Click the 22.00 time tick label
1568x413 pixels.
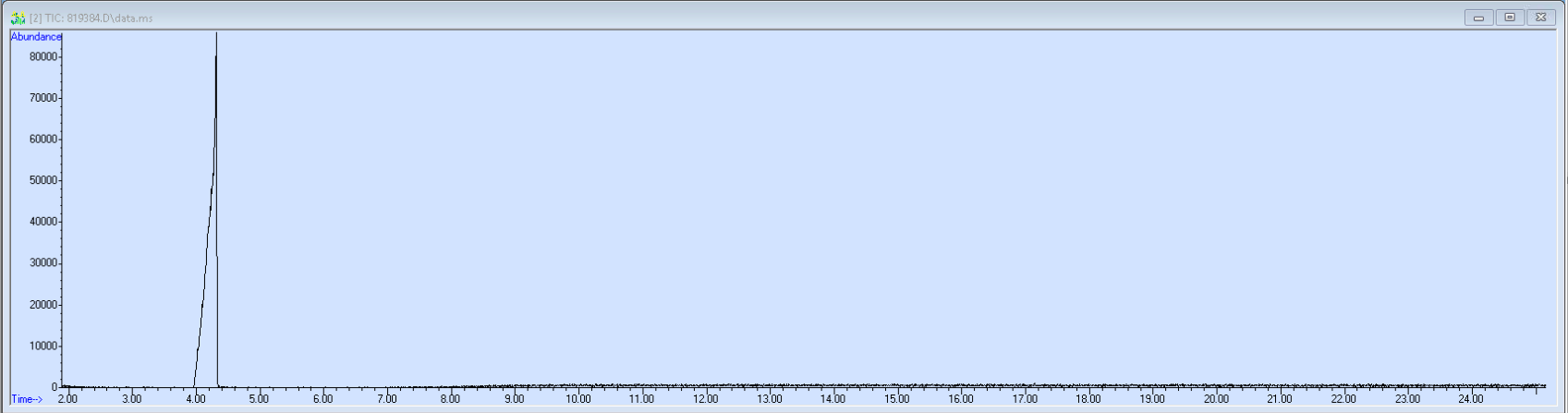click(x=1343, y=399)
